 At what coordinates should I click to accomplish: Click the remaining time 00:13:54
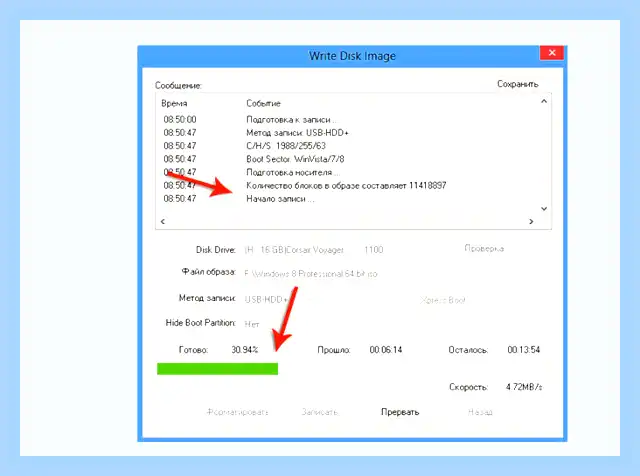click(524, 350)
